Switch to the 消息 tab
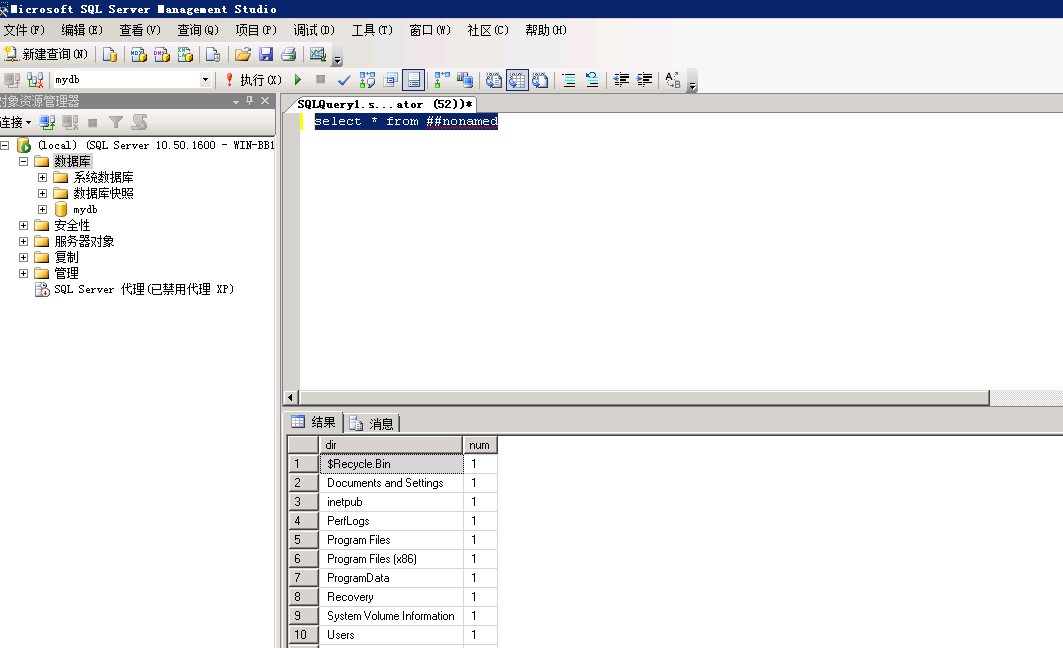Screen dimensions: 1063x648 click(372, 424)
